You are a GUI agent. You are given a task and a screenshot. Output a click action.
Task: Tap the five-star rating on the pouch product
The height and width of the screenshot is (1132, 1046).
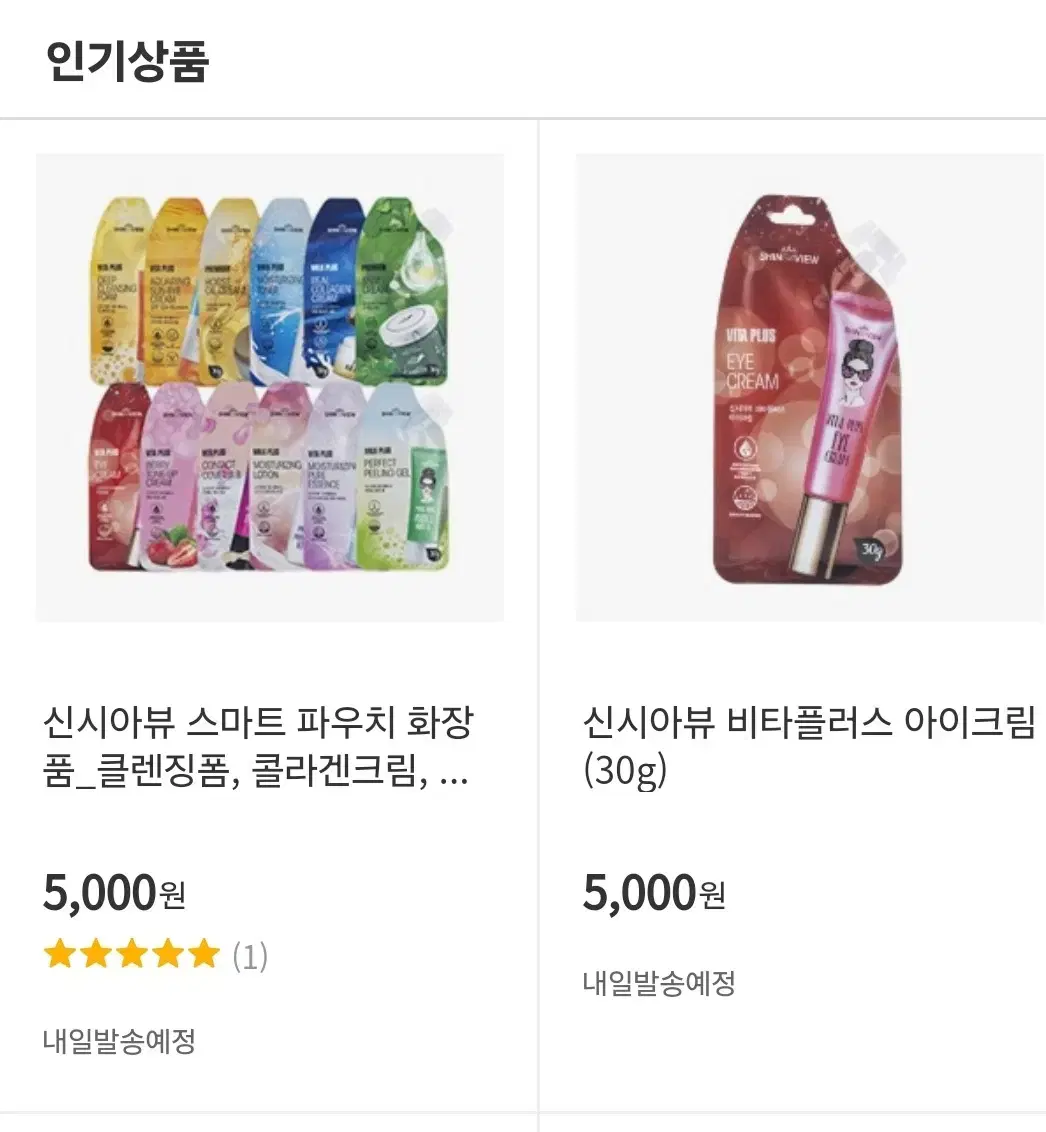coord(131,956)
